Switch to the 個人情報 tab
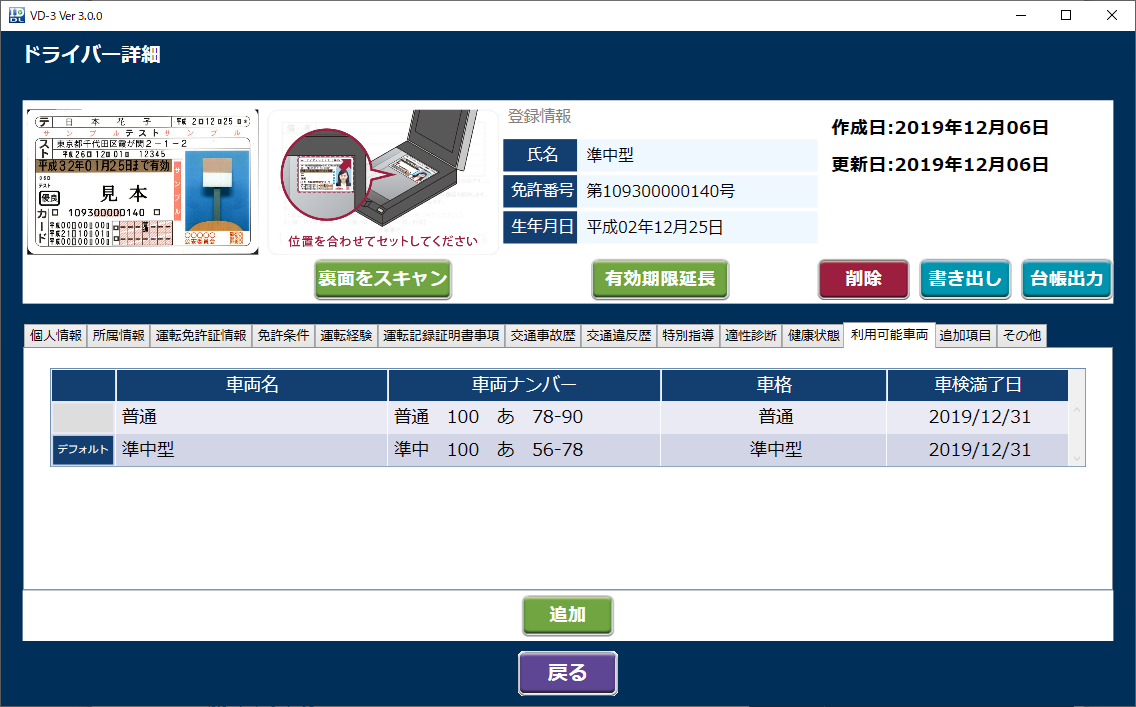This screenshot has height=707, width=1136. (56, 336)
